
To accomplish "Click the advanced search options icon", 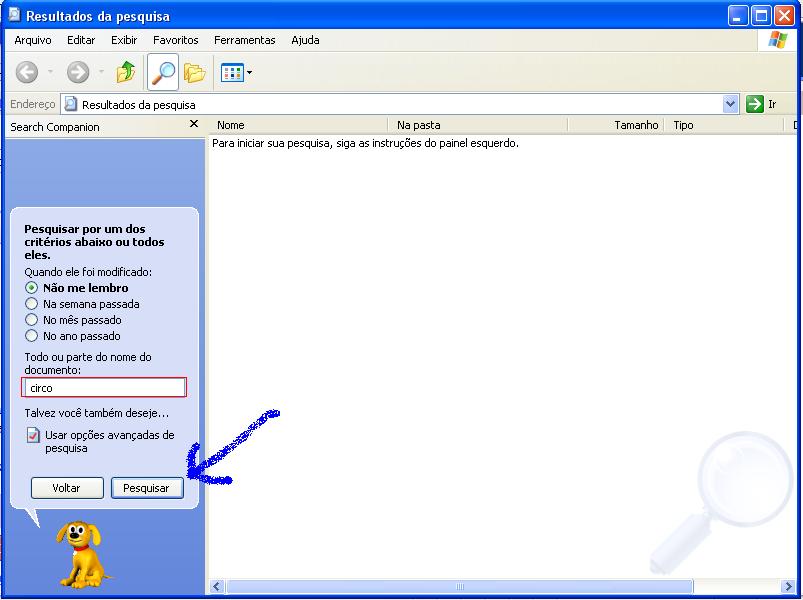I will pos(33,435).
